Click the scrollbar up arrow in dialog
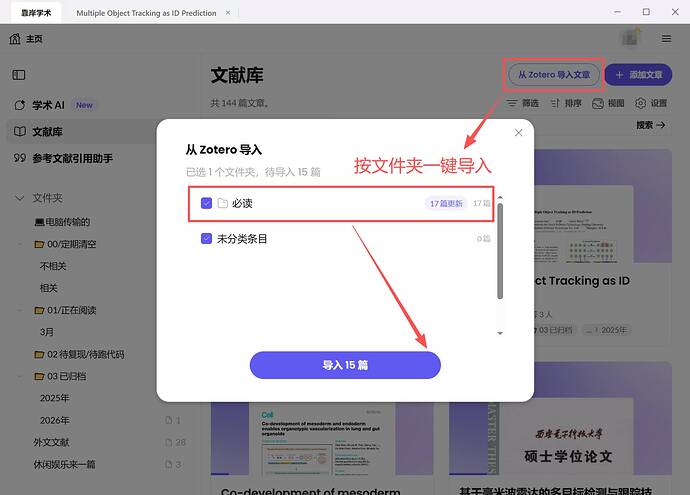The width and height of the screenshot is (690, 495). coord(500,198)
